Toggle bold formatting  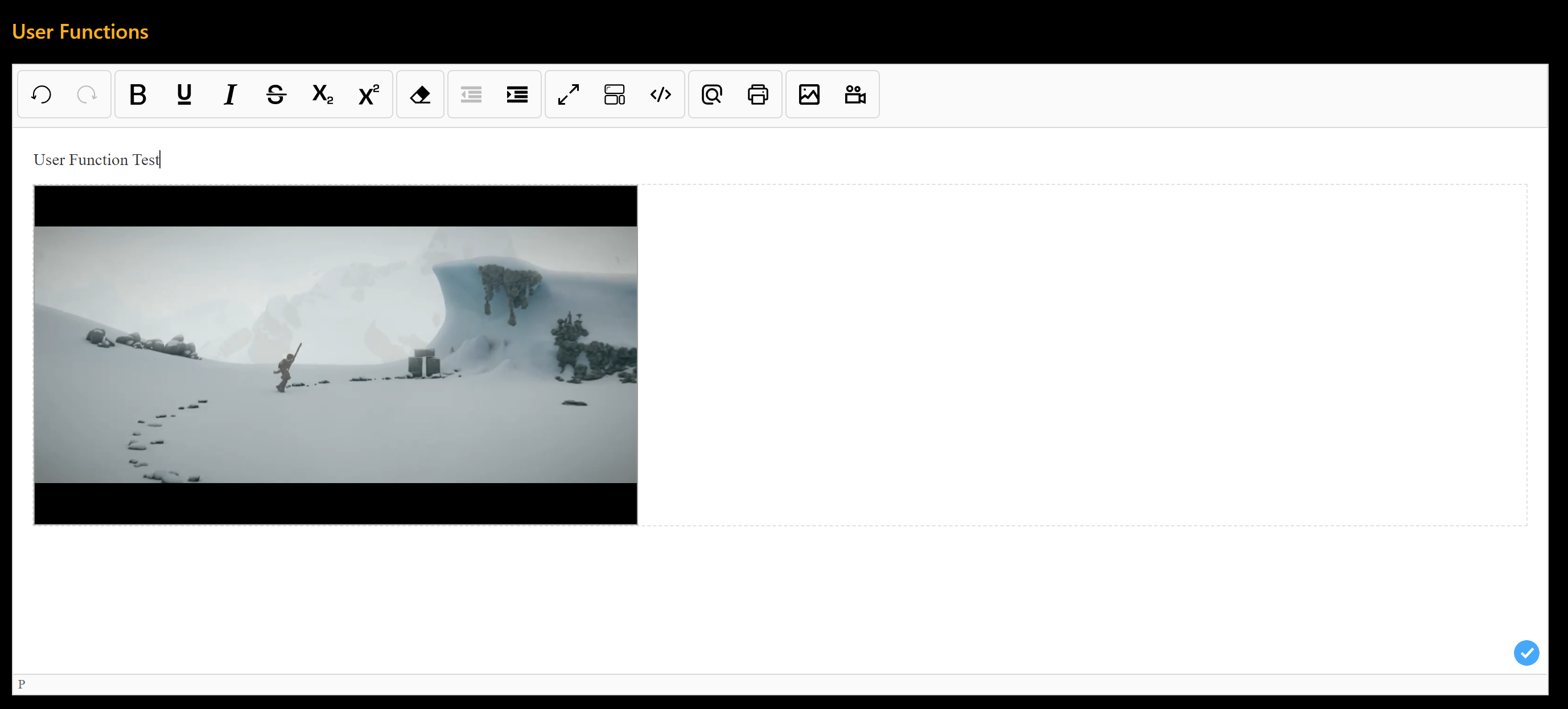[x=138, y=94]
